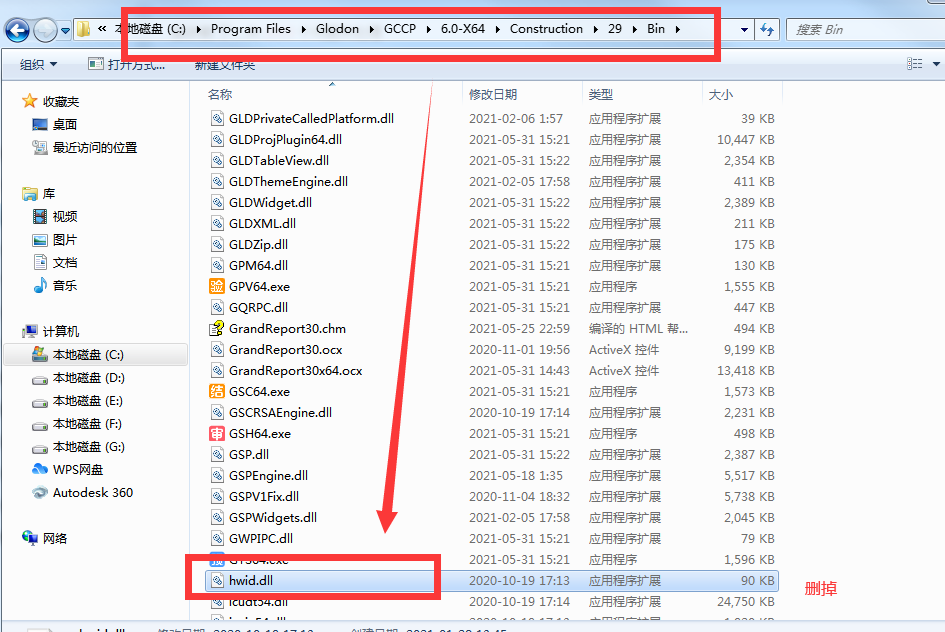Open Autodesk 360 in navigation pane
Image resolution: width=945 pixels, height=632 pixels.
point(83,492)
